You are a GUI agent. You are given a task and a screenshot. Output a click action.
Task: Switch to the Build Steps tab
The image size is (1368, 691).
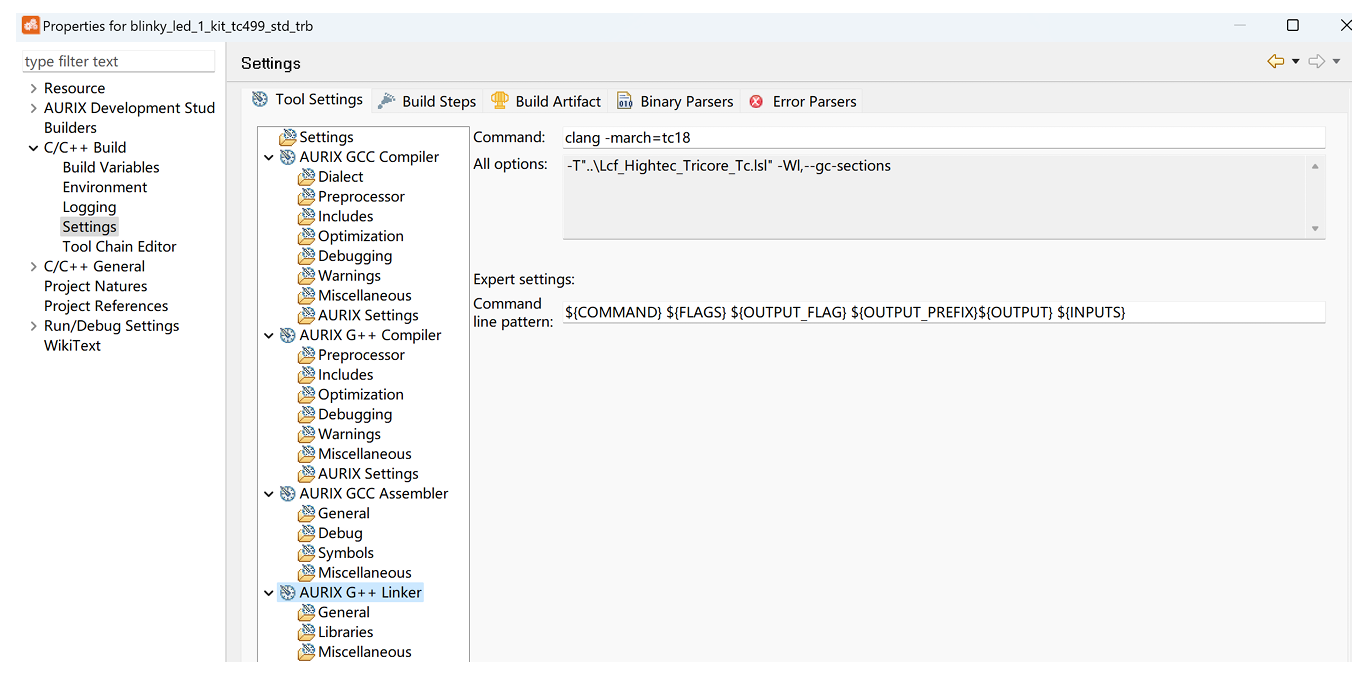428,102
